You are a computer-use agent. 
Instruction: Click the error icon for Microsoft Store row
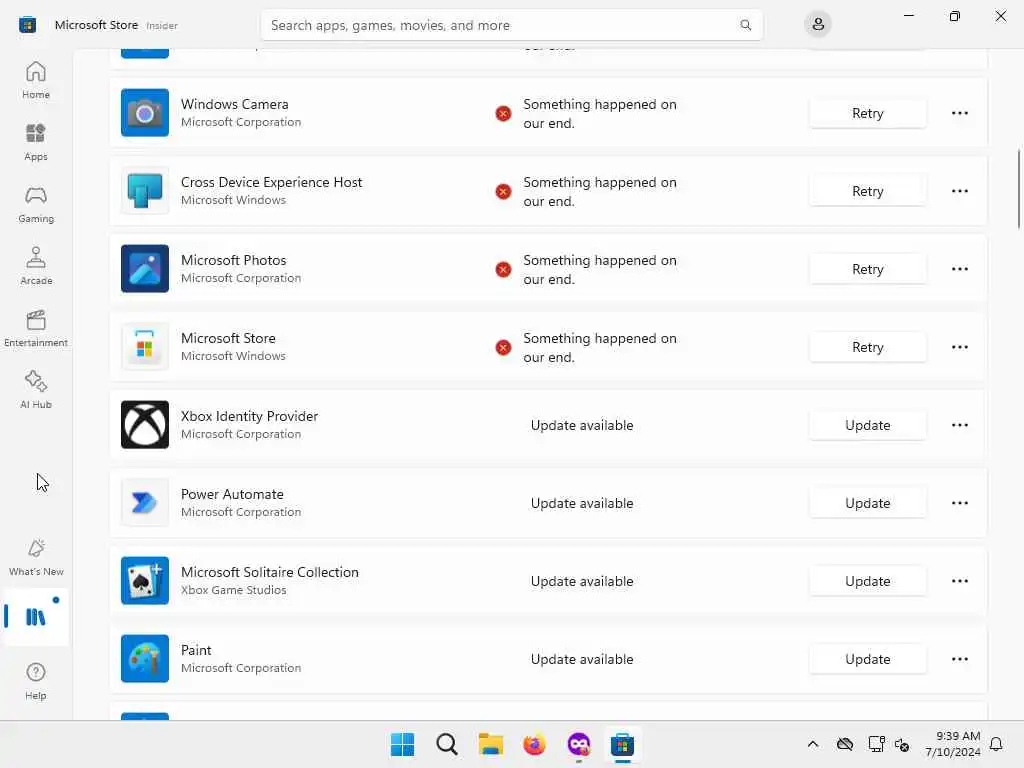[503, 347]
